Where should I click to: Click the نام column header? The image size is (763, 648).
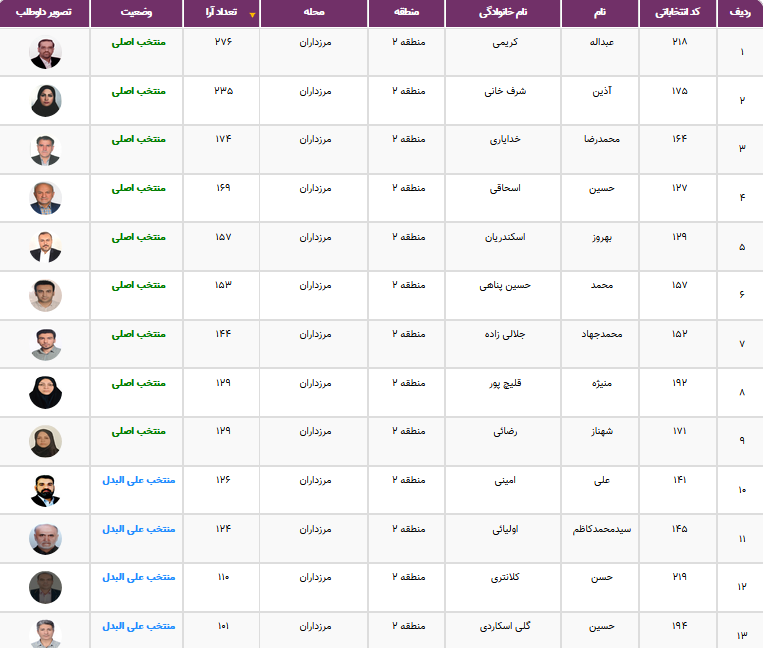(600, 13)
